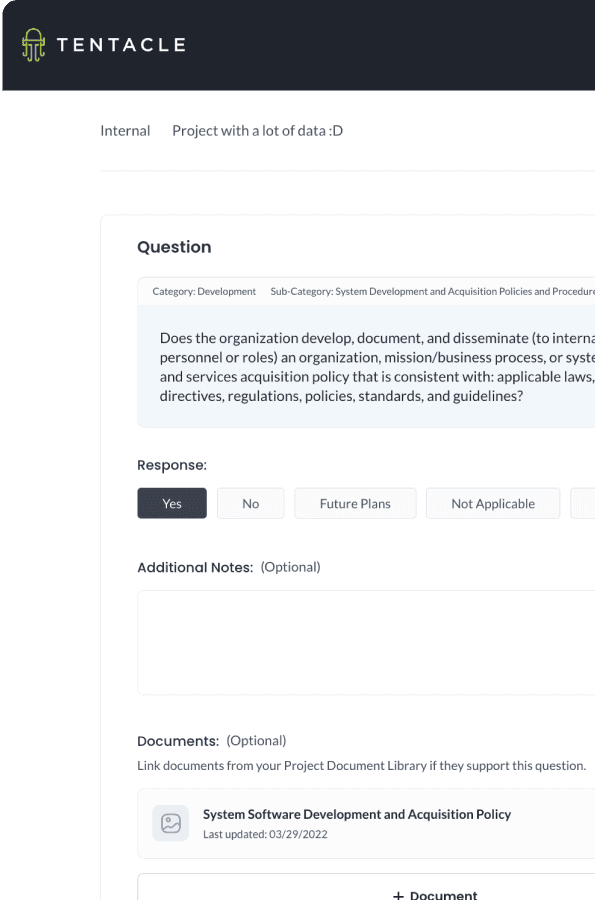Image resolution: width=595 pixels, height=900 pixels.
Task: Choose the Future Plans response
Action: point(355,503)
